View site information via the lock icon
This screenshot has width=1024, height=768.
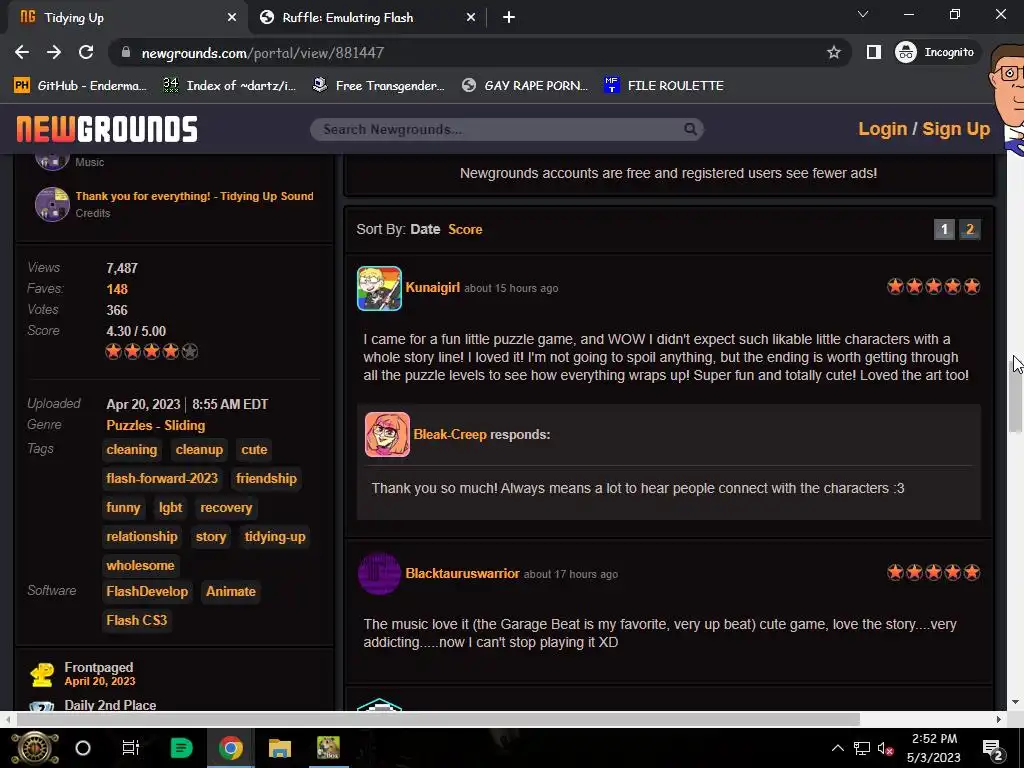pos(126,52)
